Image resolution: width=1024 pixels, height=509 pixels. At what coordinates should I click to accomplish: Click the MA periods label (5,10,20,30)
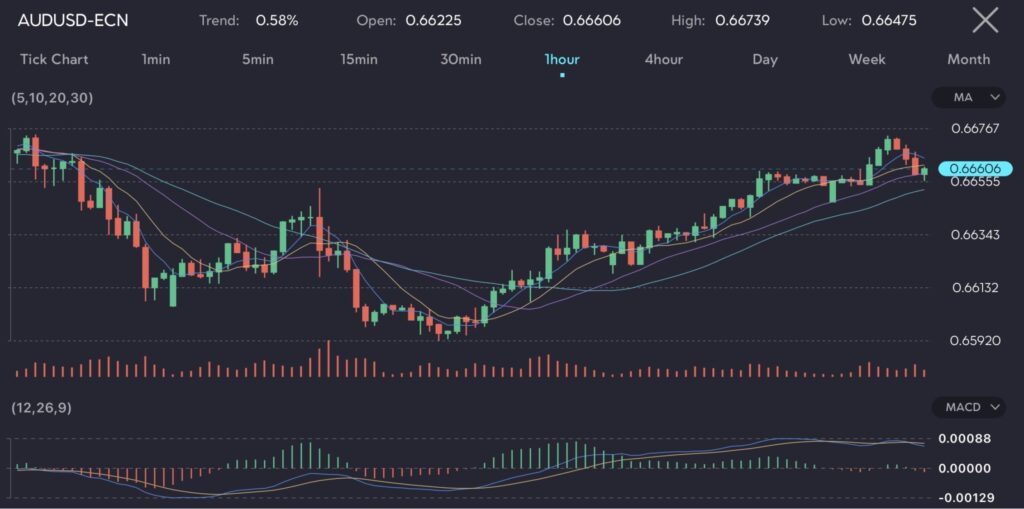pyautogui.click(x=52, y=98)
